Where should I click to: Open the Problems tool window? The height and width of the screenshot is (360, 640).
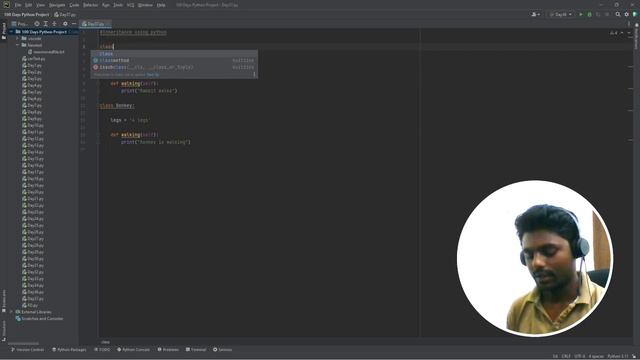coord(168,350)
